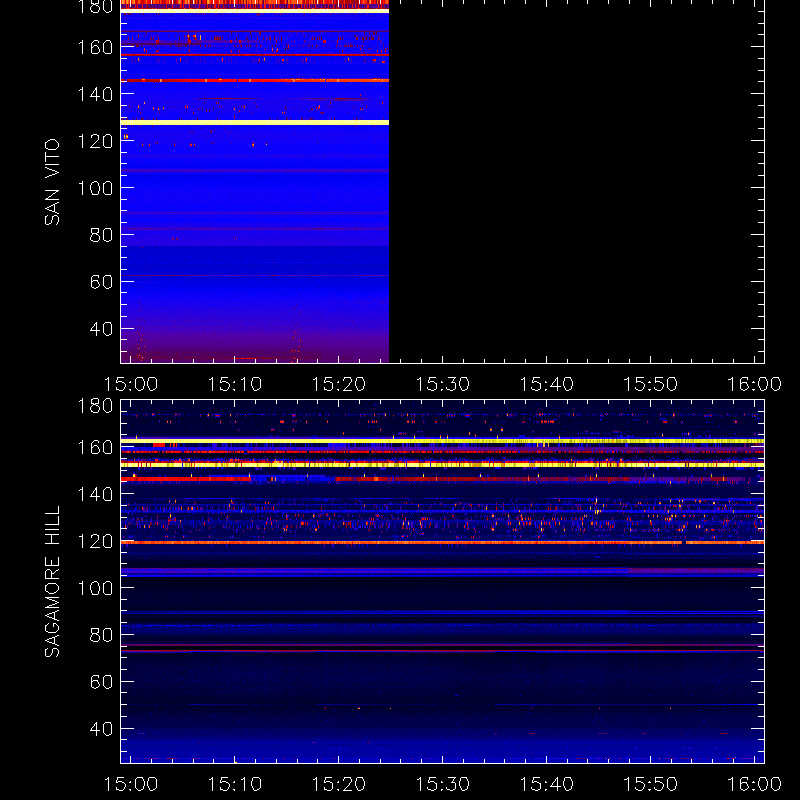Choose 15:40 time label under Sagamore Hill plot
The image size is (800, 800).
(x=546, y=784)
